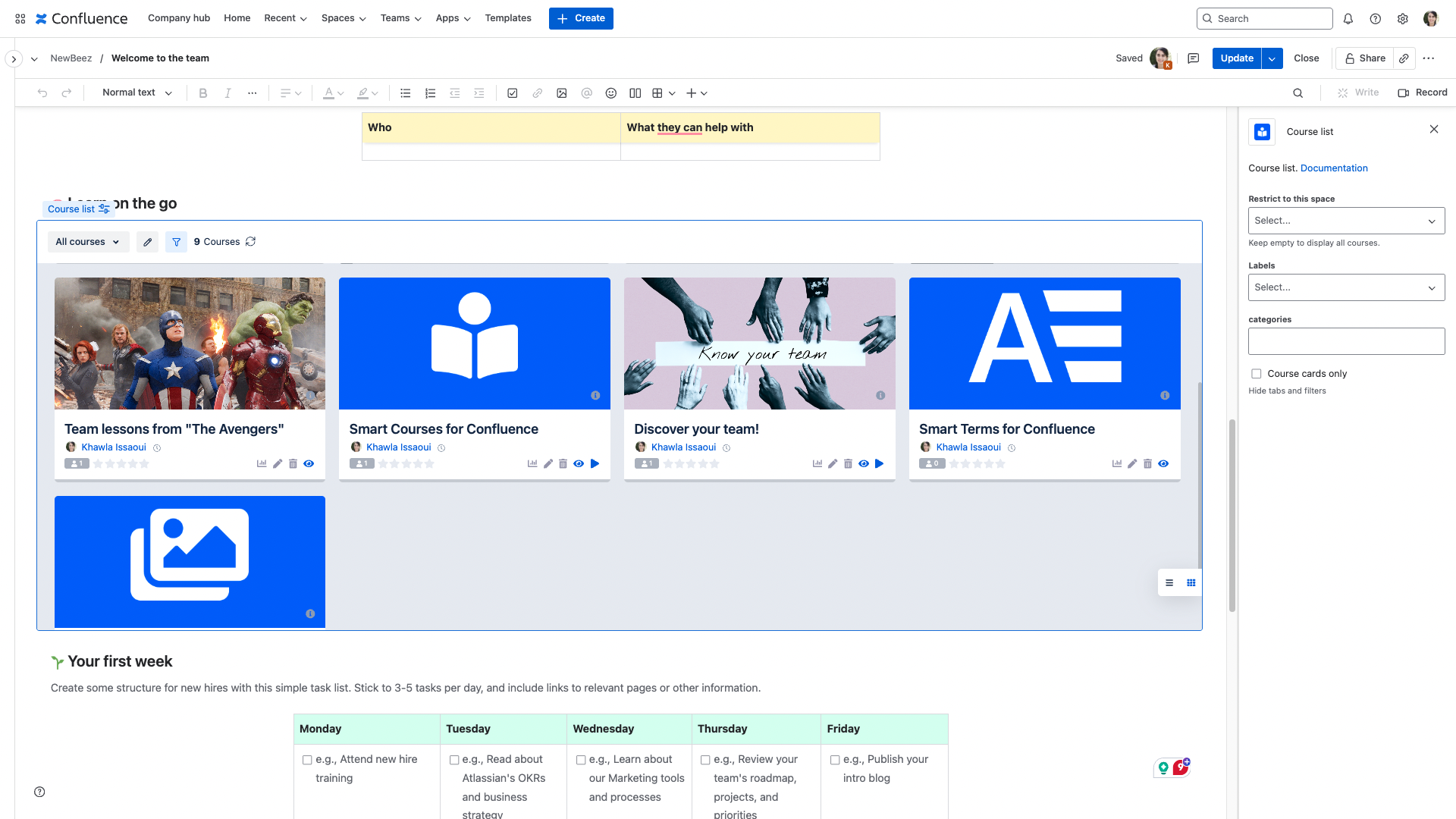The width and height of the screenshot is (1456, 819).
Task: Click the Share button
Action: pyautogui.click(x=1365, y=58)
